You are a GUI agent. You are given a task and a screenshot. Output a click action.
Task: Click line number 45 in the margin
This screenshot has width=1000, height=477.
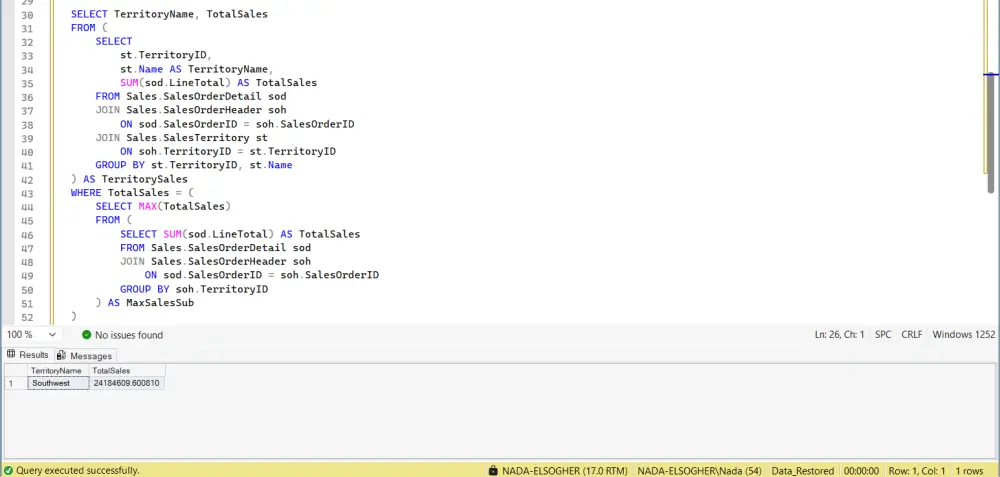coord(27,221)
